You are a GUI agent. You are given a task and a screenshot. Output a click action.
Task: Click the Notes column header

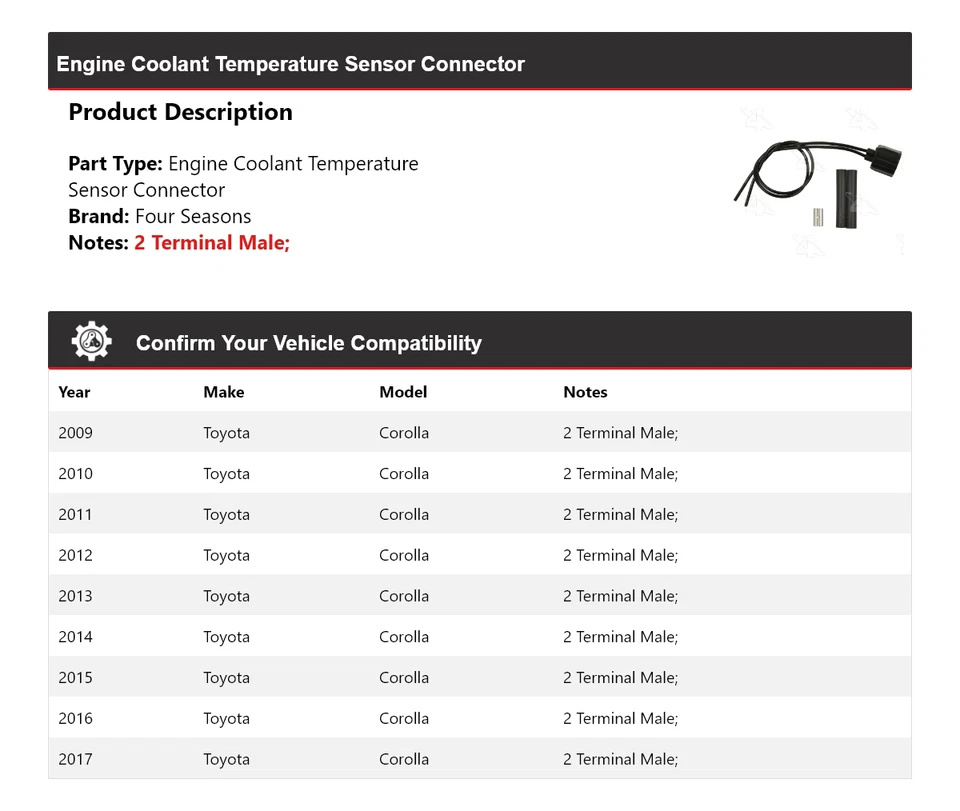click(585, 392)
